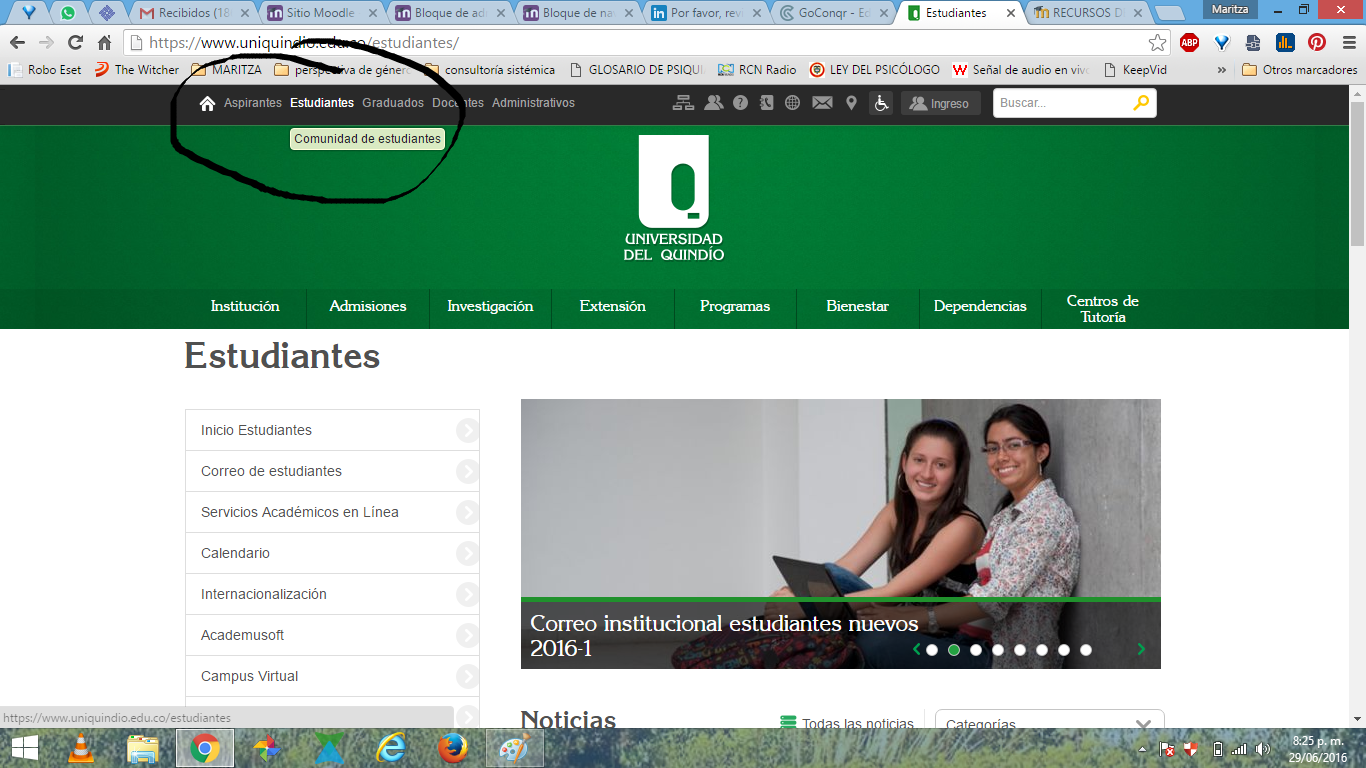Click arrow beside Correo de estudiantes

(467, 471)
